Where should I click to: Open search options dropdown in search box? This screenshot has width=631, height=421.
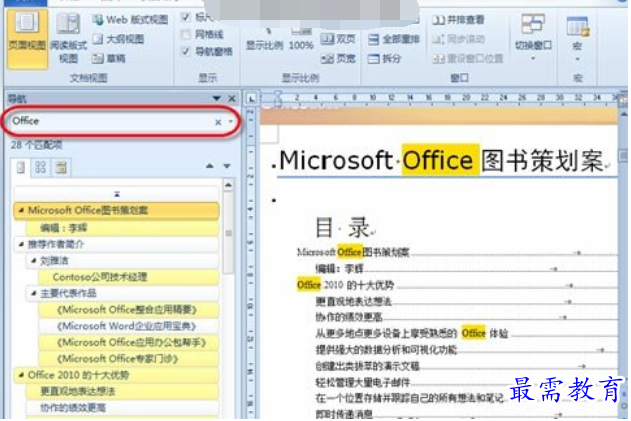coord(231,122)
